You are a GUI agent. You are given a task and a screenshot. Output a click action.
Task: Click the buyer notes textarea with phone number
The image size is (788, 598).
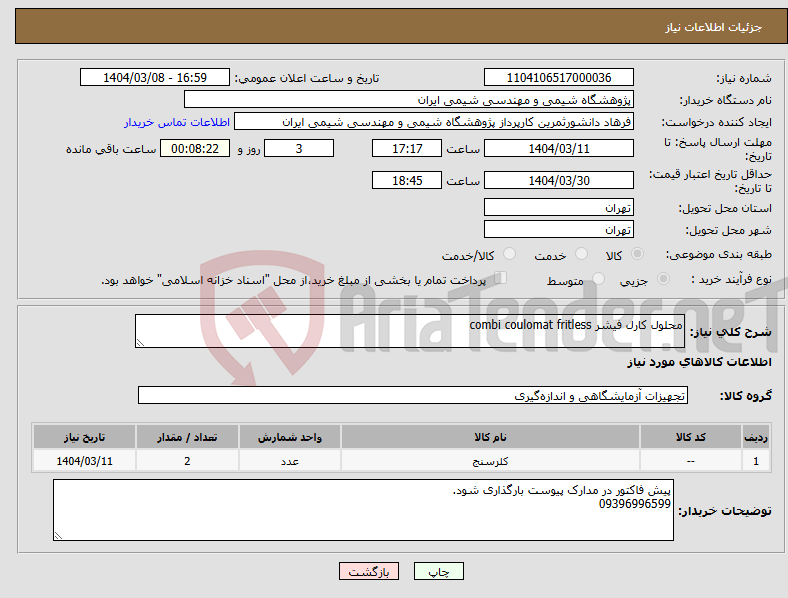coord(363,510)
